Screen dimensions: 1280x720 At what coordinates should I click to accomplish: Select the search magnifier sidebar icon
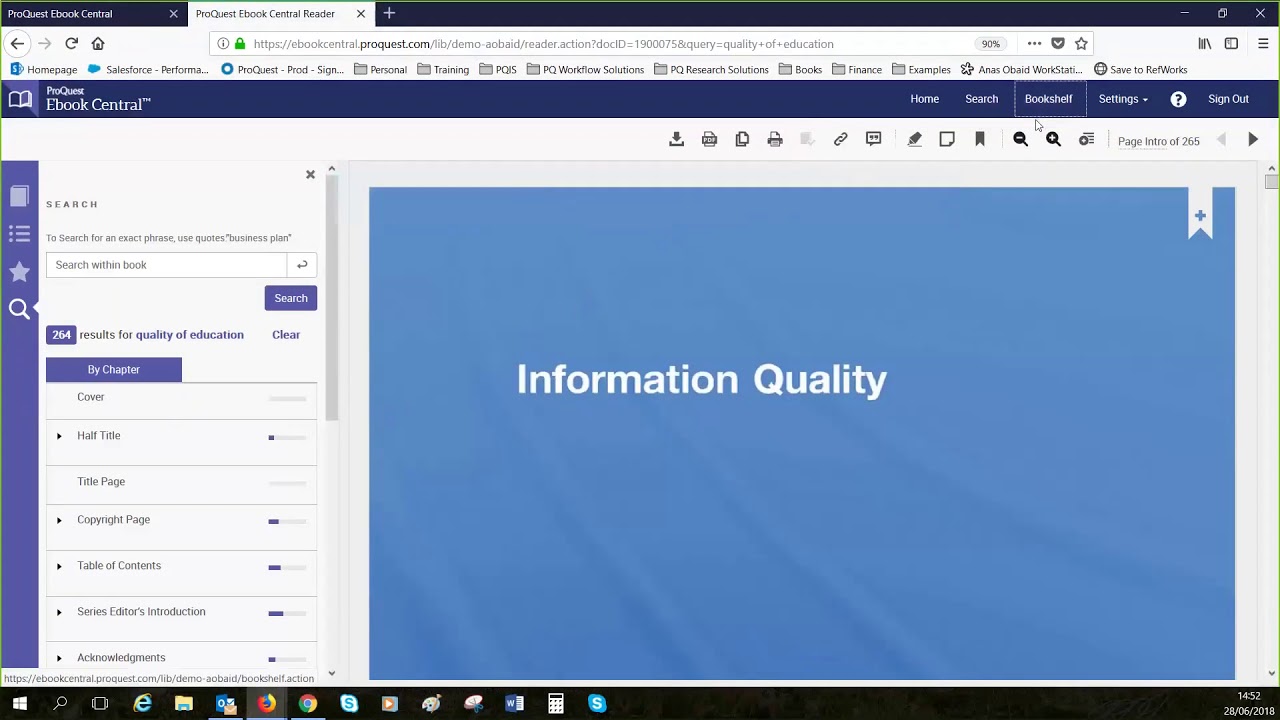pos(19,309)
